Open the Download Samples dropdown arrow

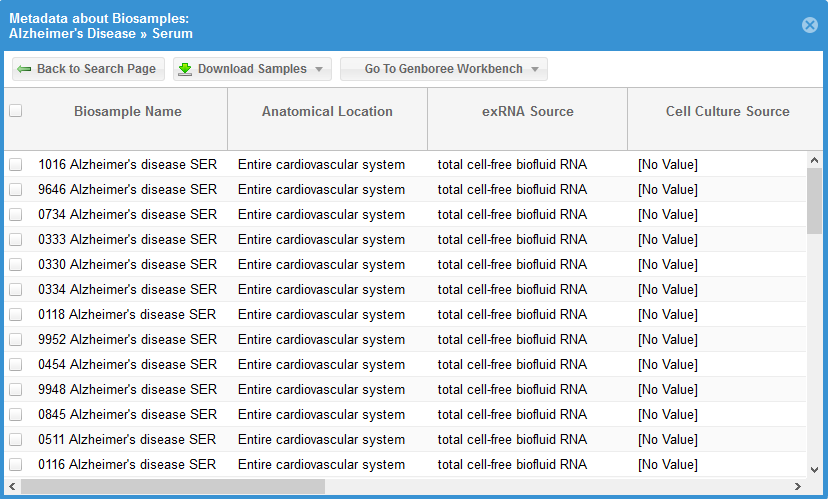pyautogui.click(x=319, y=69)
